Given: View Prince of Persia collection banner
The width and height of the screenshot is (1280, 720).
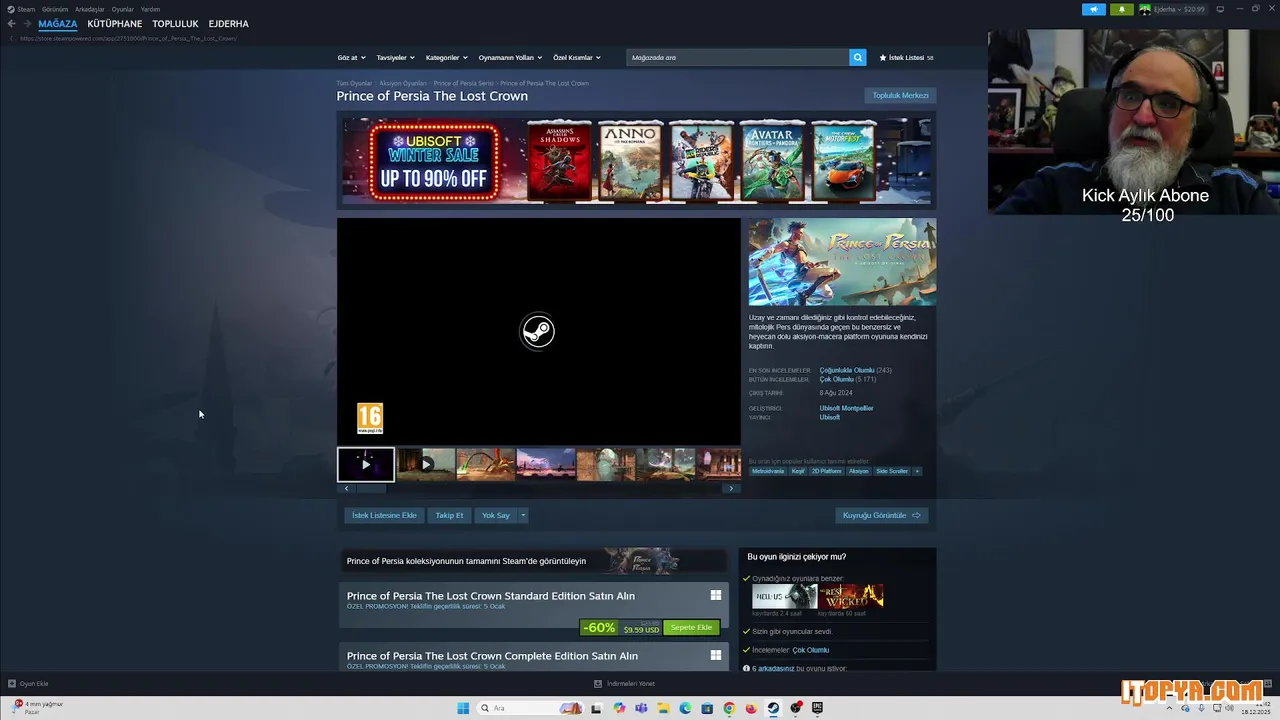Looking at the screenshot, I should 533,561.
